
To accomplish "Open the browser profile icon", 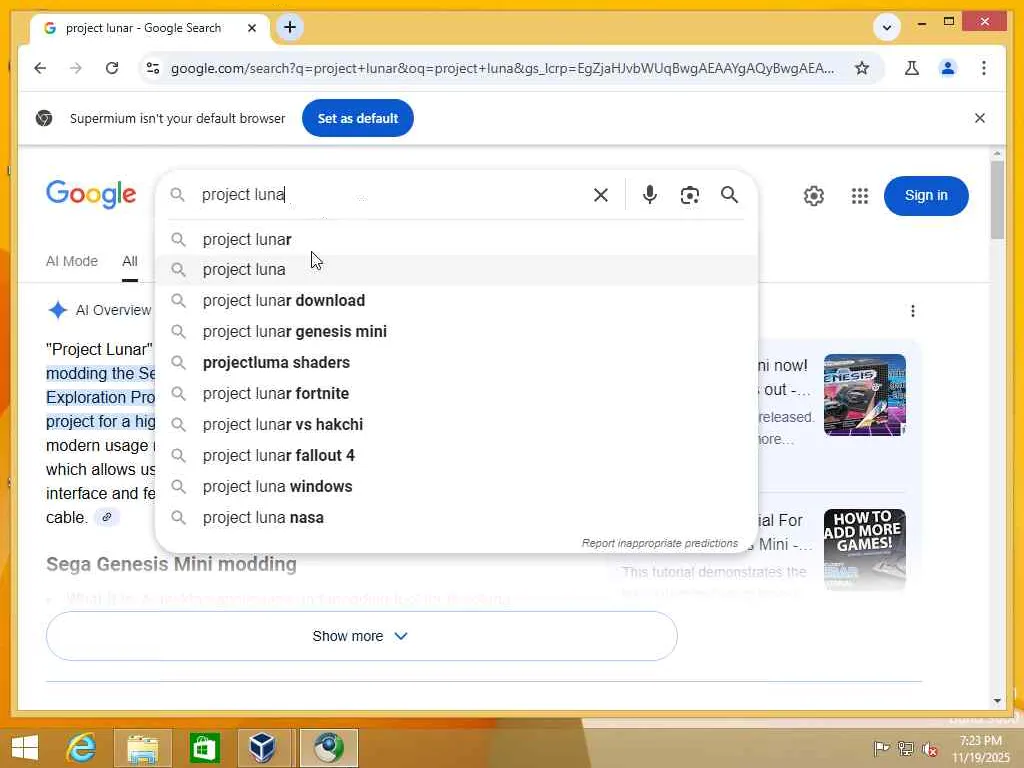I will click(x=948, y=68).
